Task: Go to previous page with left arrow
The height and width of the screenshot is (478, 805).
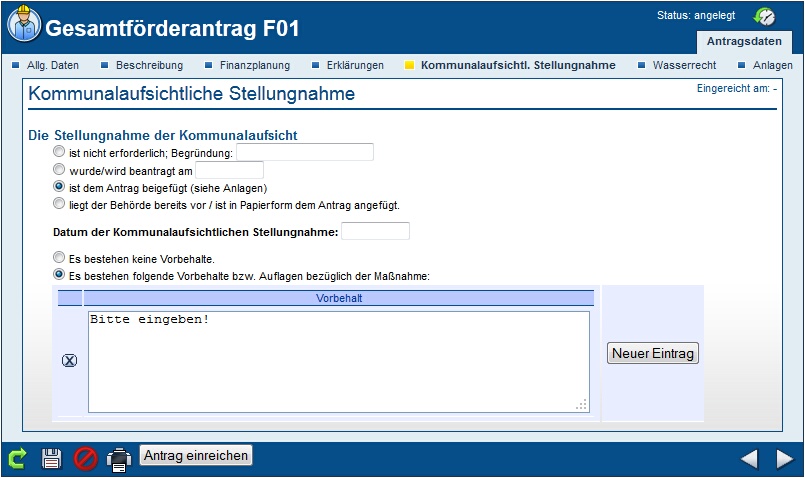Action: point(749,458)
